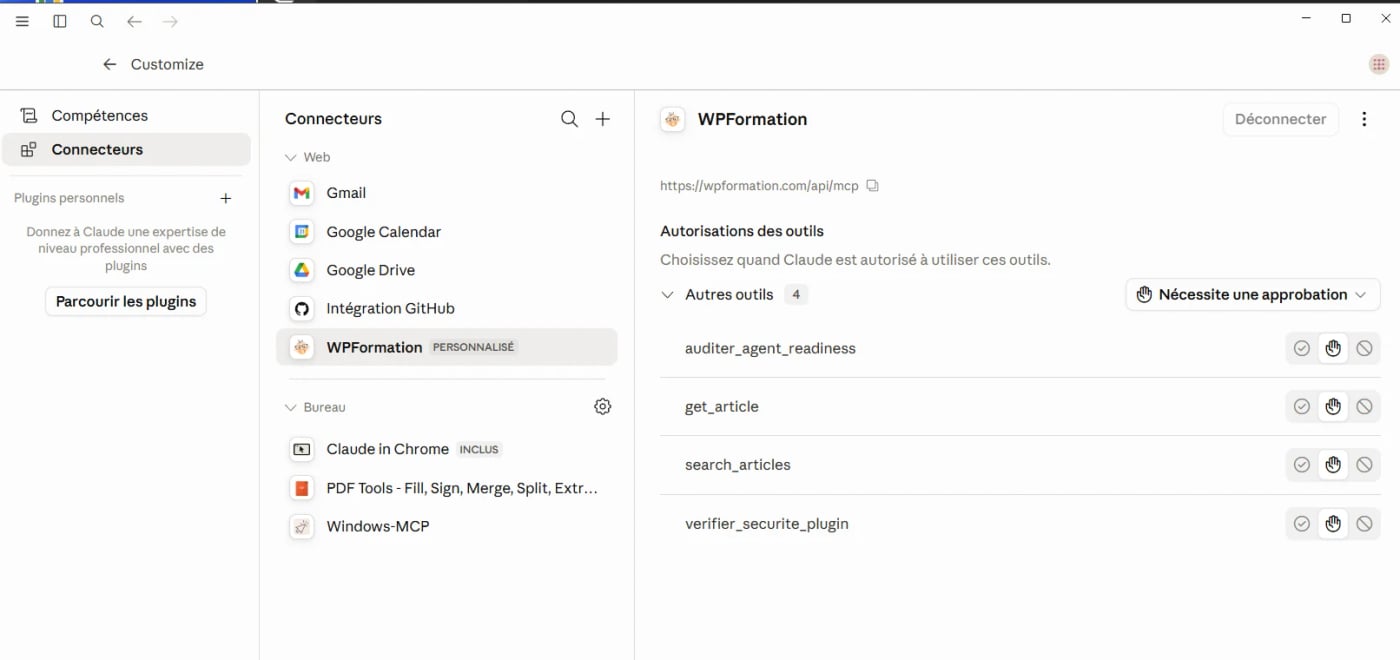
Task: Select PDF Tools connector row
Action: 447,488
